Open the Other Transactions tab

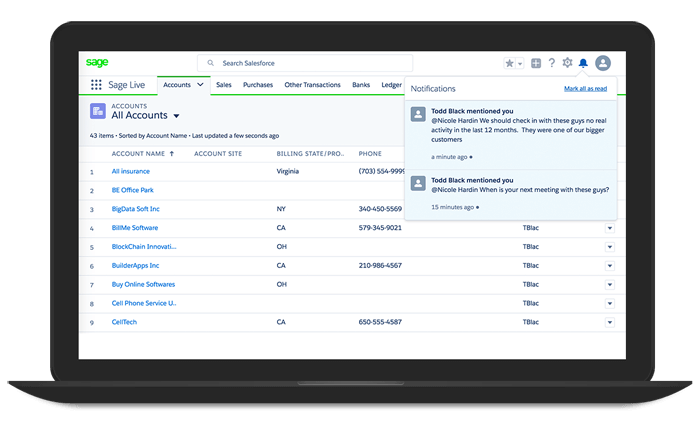pos(312,85)
